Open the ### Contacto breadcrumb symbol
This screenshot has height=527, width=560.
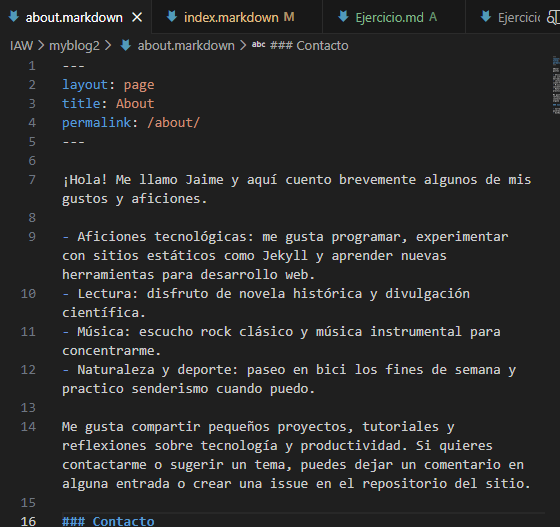[309, 46]
